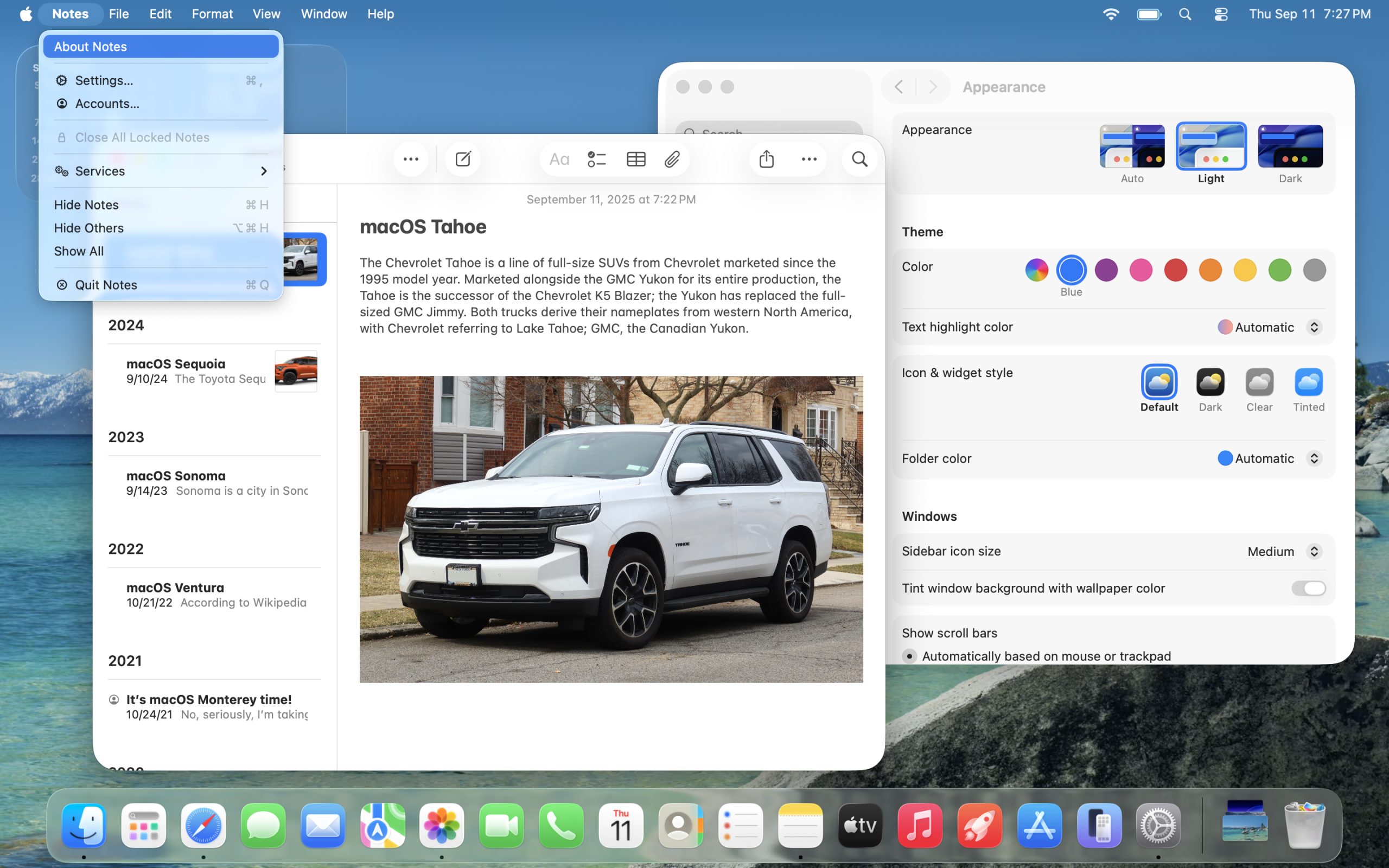Screen dimensions: 1389x868
Task: Click the paperclip attachment icon
Action: click(x=672, y=159)
